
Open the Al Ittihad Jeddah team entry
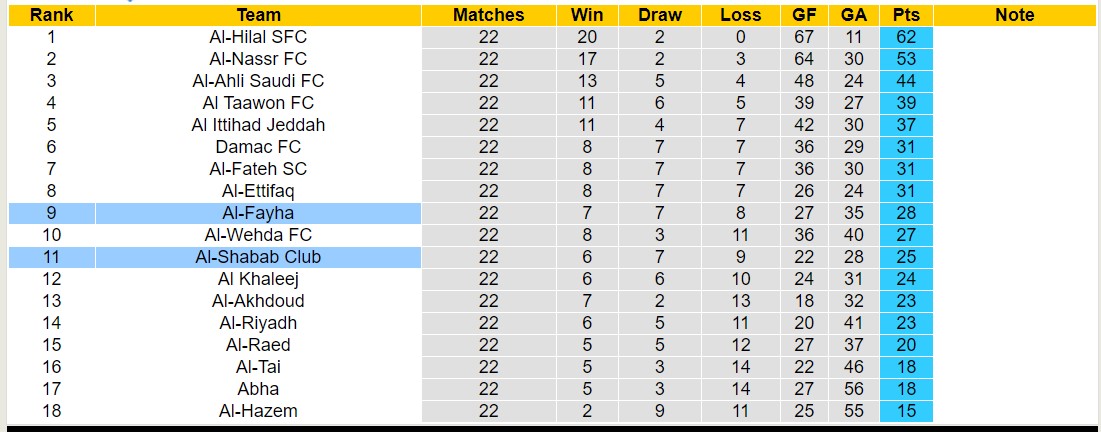[x=258, y=125]
